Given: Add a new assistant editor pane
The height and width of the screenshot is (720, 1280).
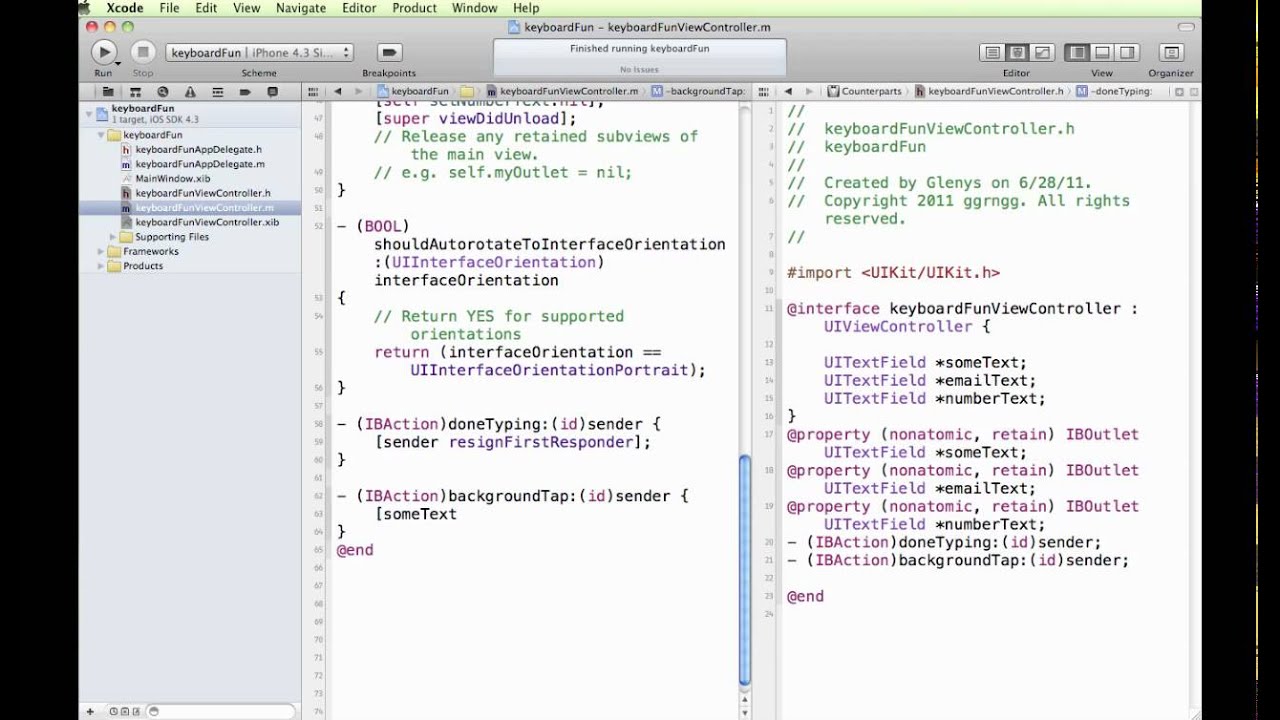Looking at the screenshot, I should coord(1180,91).
